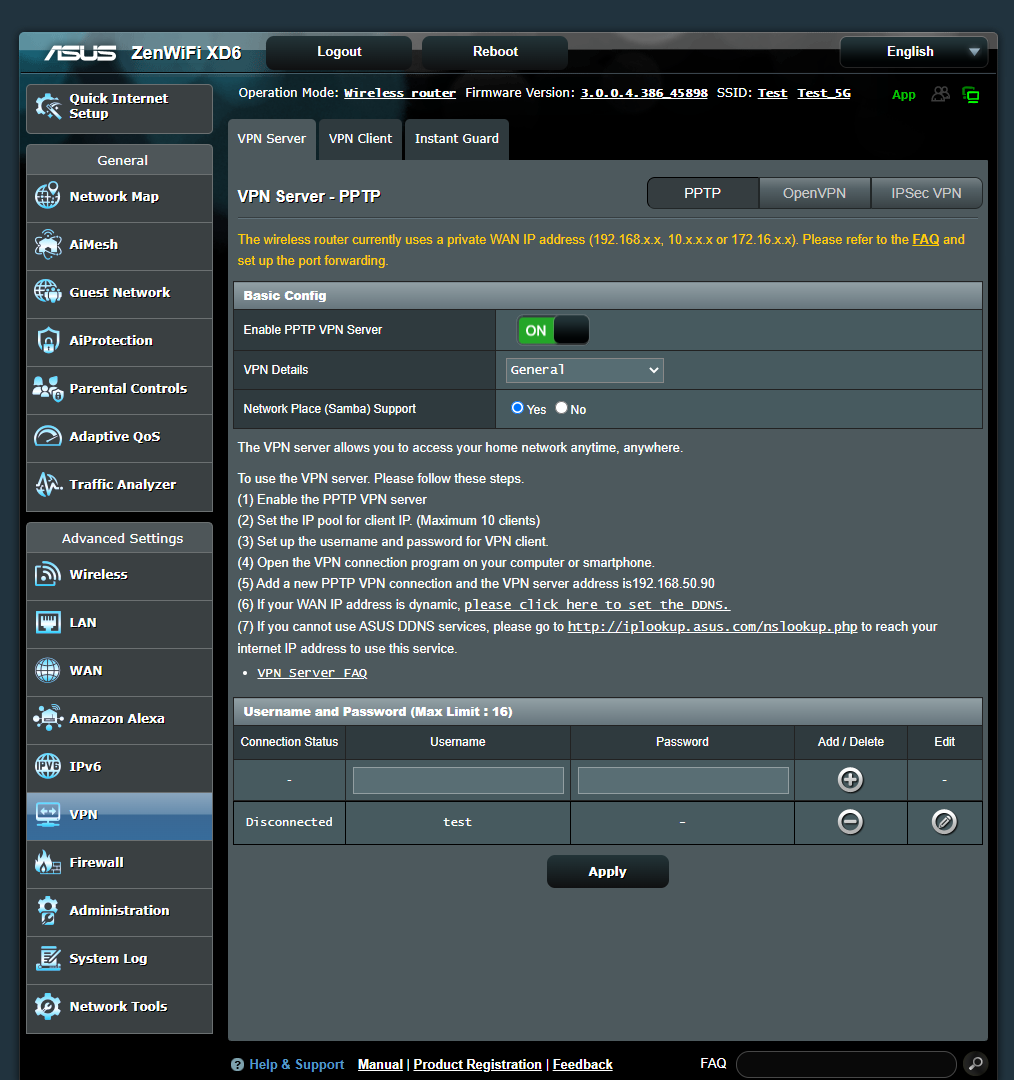Open the VPN Details dropdown

(584, 370)
